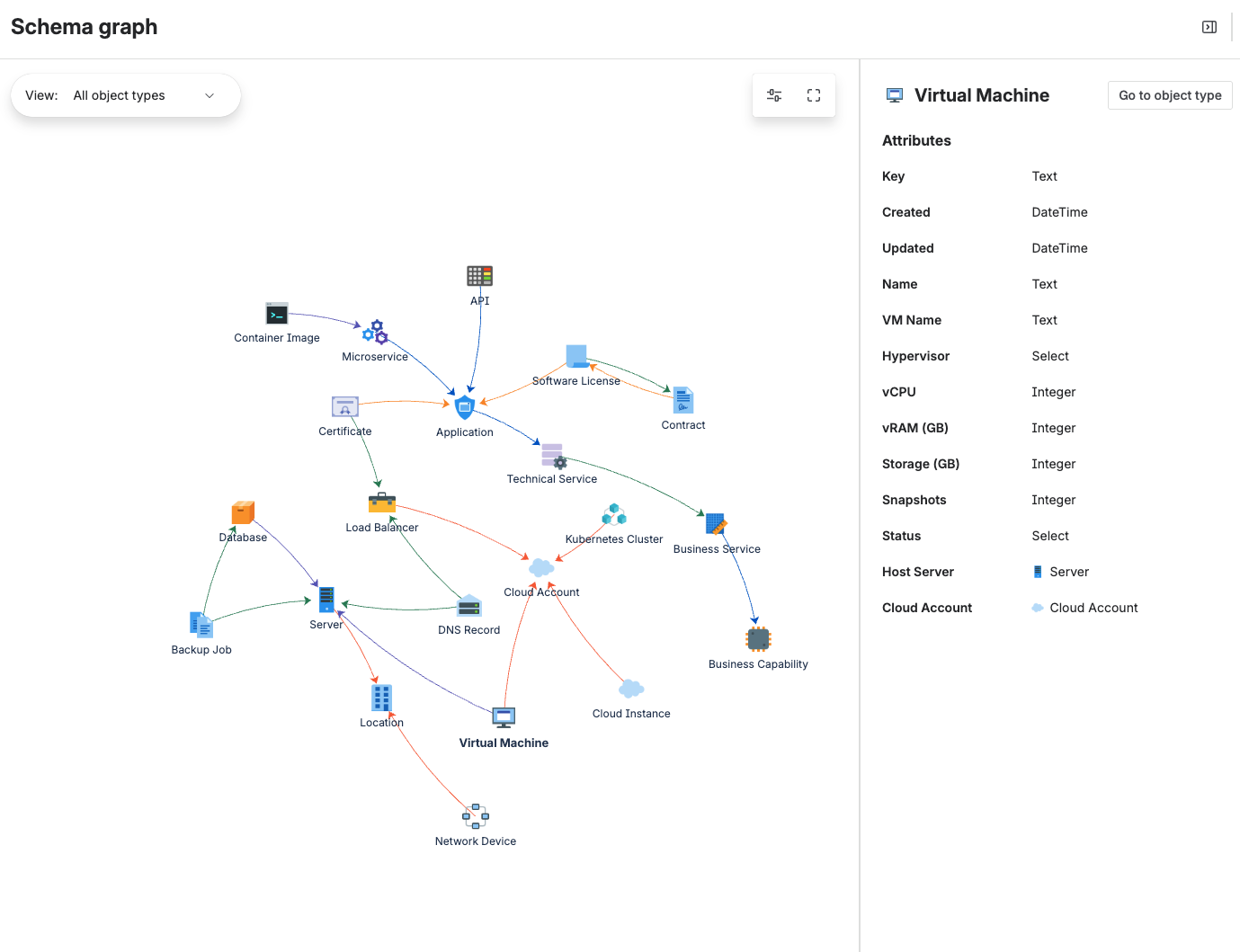
Task: Open the View object types dropdown
Action: (144, 95)
